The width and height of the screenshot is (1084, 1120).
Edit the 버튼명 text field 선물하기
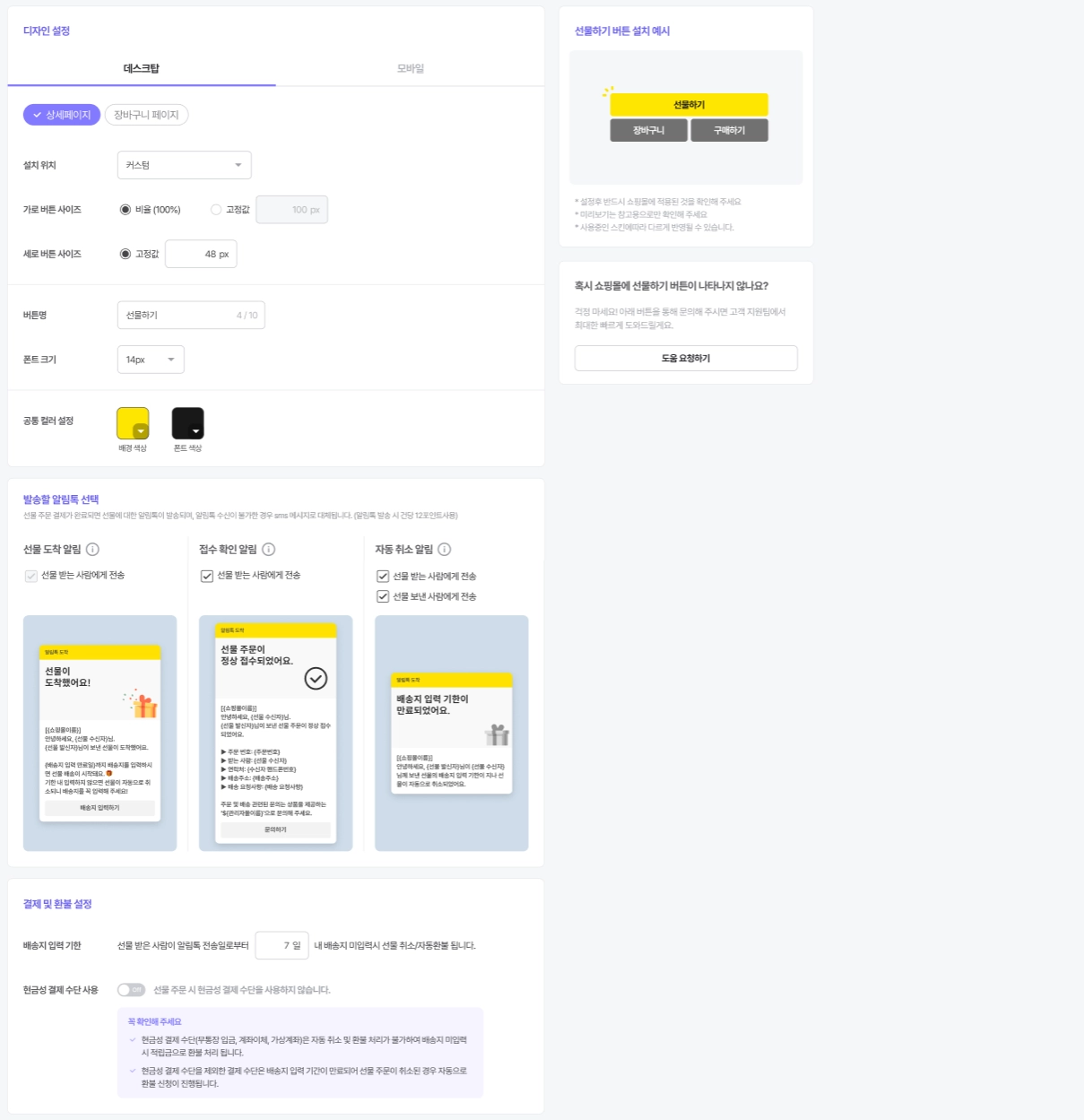click(191, 315)
